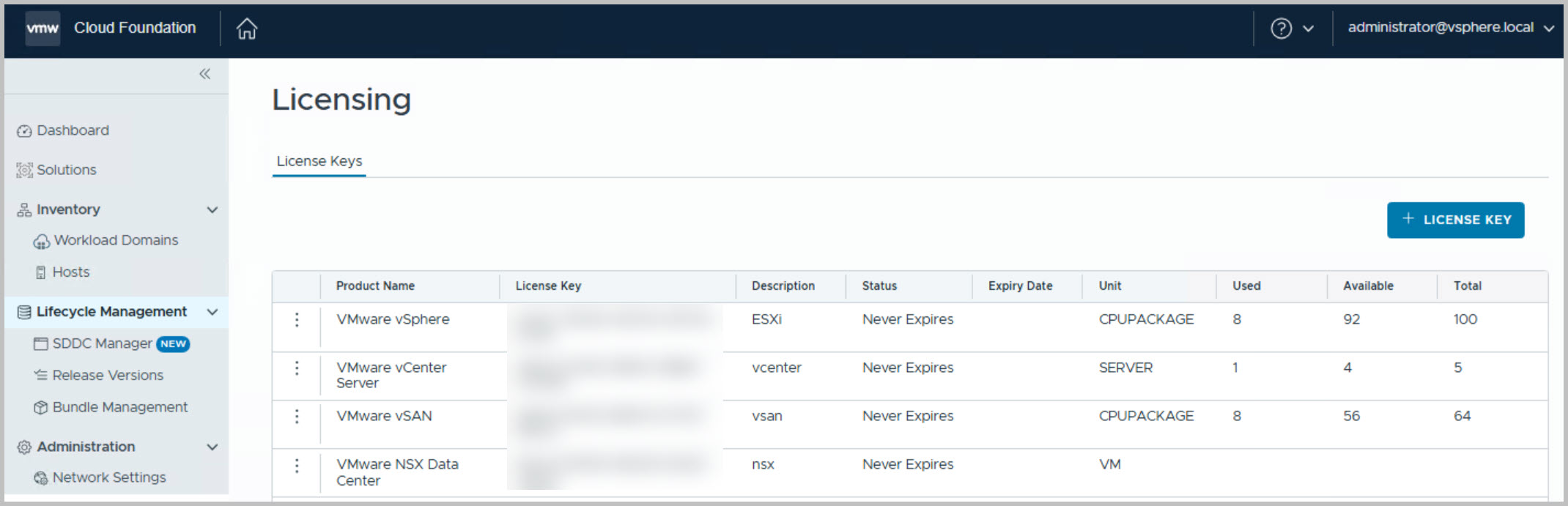The image size is (1568, 506).
Task: Click the total value 100
Action: click(1465, 320)
